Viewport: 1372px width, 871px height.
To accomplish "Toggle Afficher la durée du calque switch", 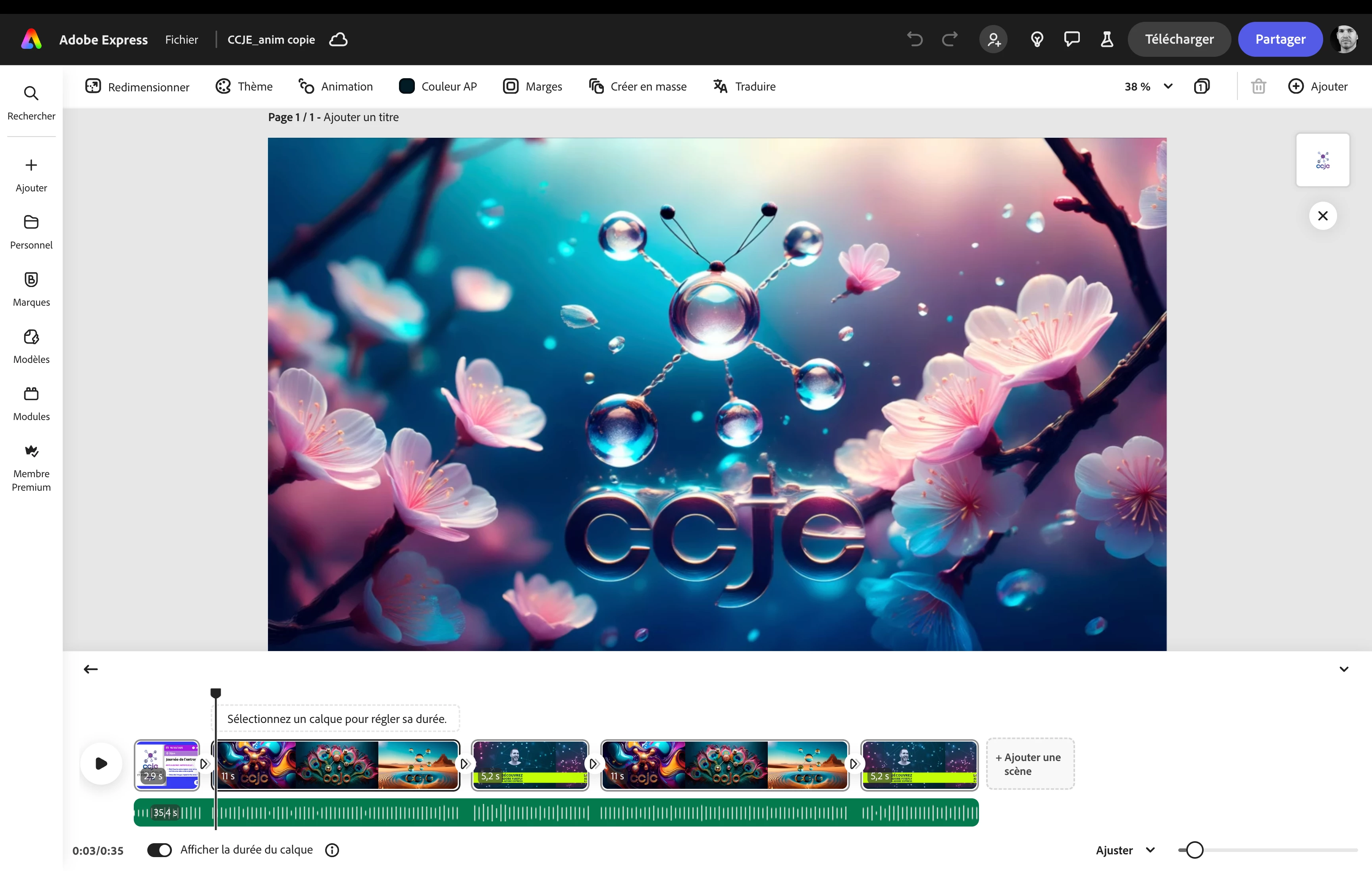I will pyautogui.click(x=159, y=850).
